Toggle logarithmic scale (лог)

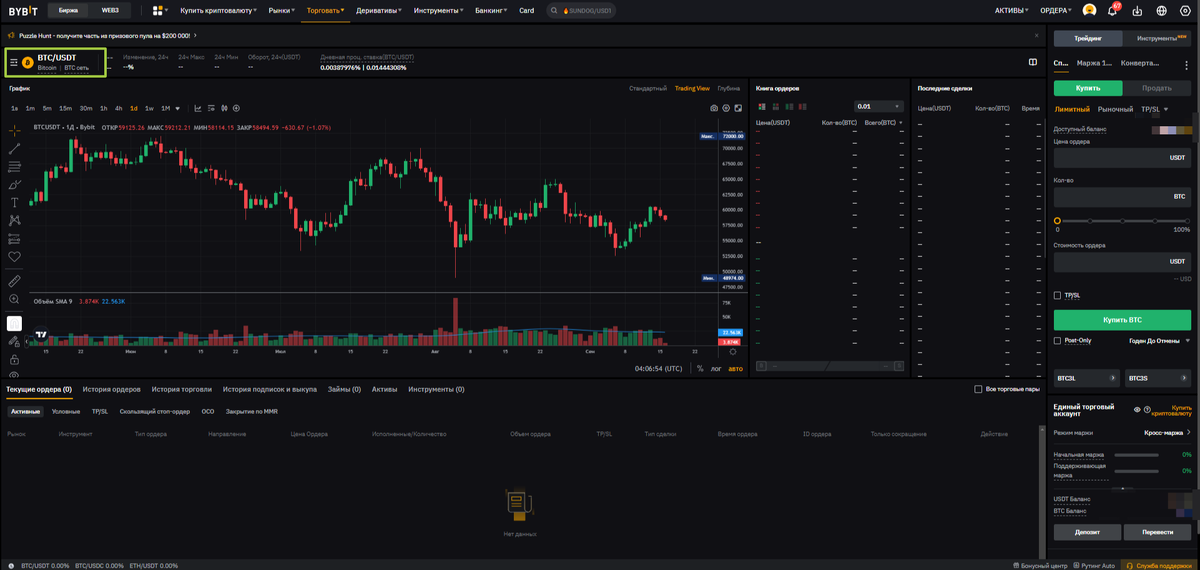pyautogui.click(x=715, y=368)
